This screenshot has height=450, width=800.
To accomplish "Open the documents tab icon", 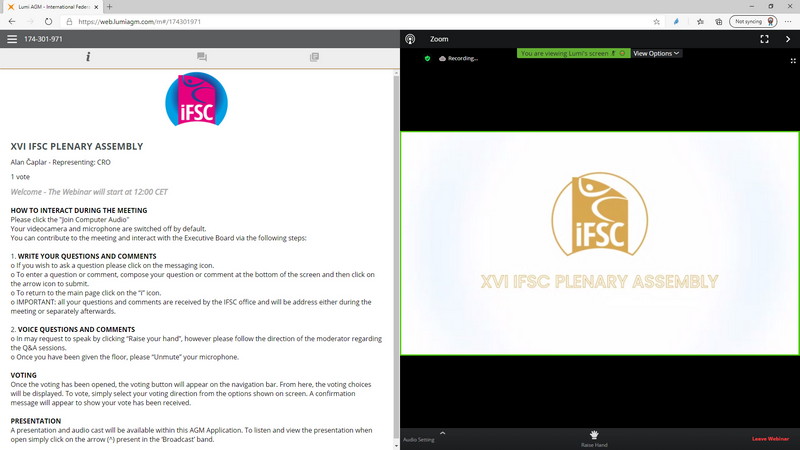I will [x=314, y=57].
